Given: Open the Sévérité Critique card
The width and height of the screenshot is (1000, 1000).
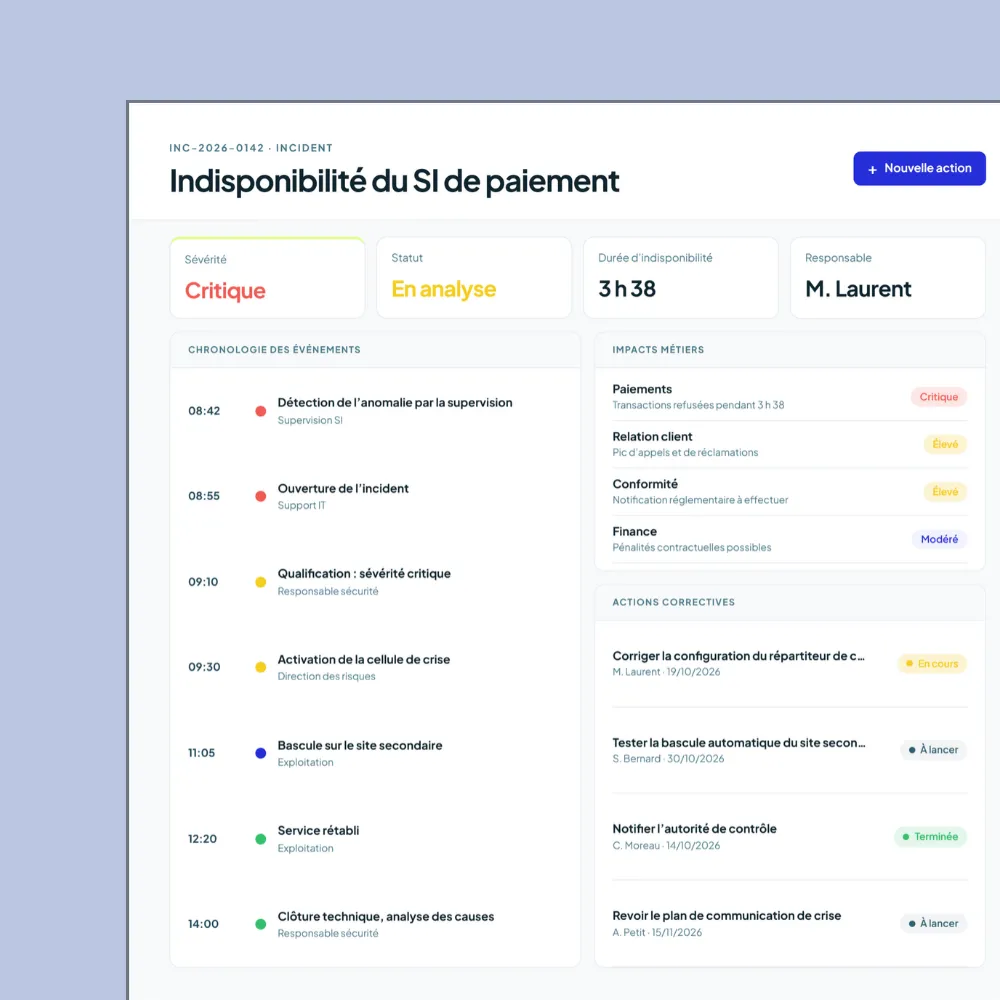Looking at the screenshot, I should pos(267,277).
